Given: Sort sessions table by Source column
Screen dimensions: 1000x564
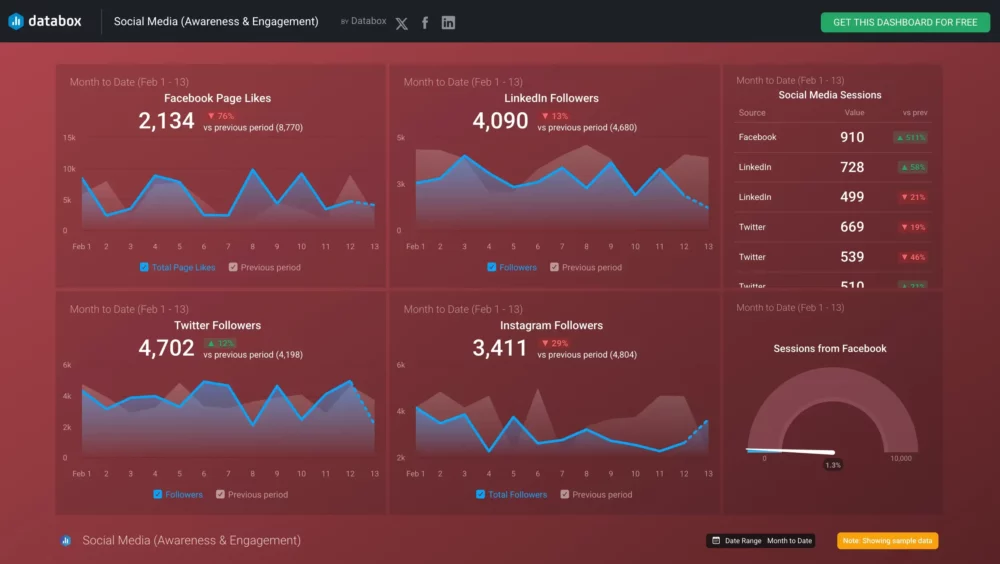Looking at the screenshot, I should 752,113.
